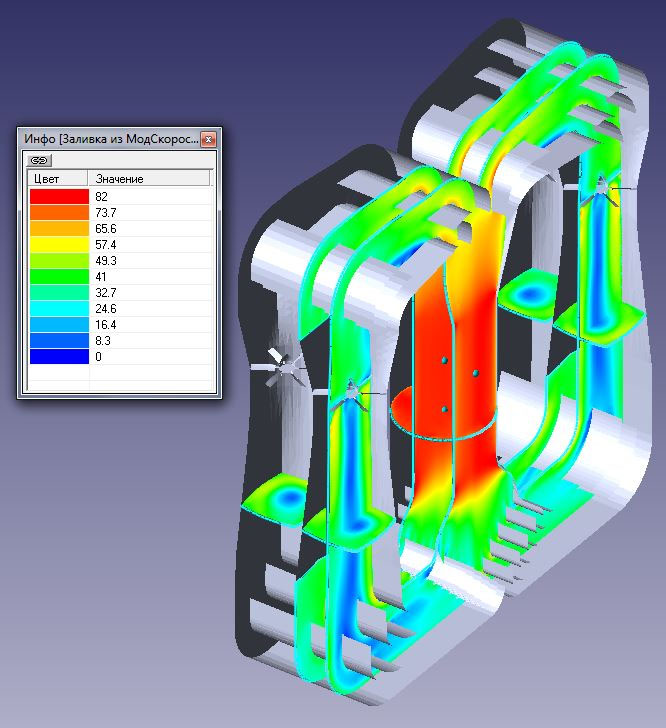
Task: Select the lime swatch for 49.3
Action: [x=59, y=260]
